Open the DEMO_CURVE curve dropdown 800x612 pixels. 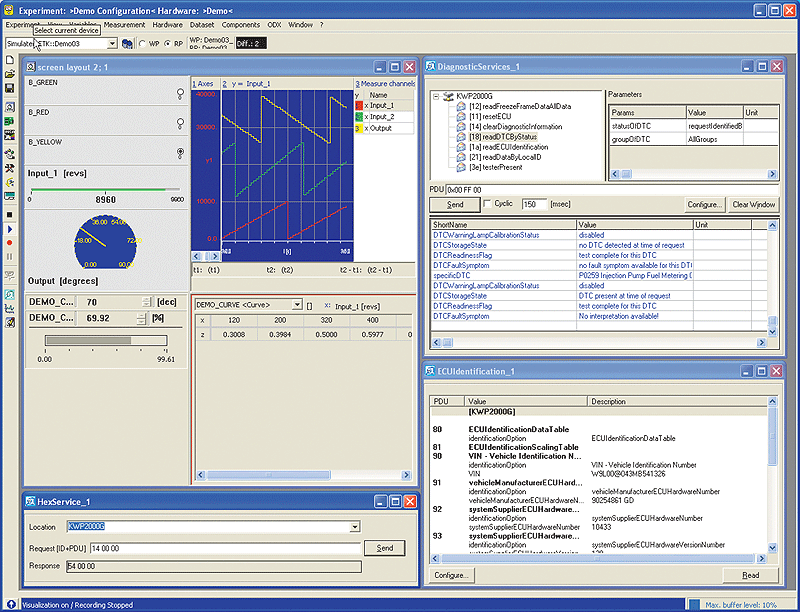point(297,305)
